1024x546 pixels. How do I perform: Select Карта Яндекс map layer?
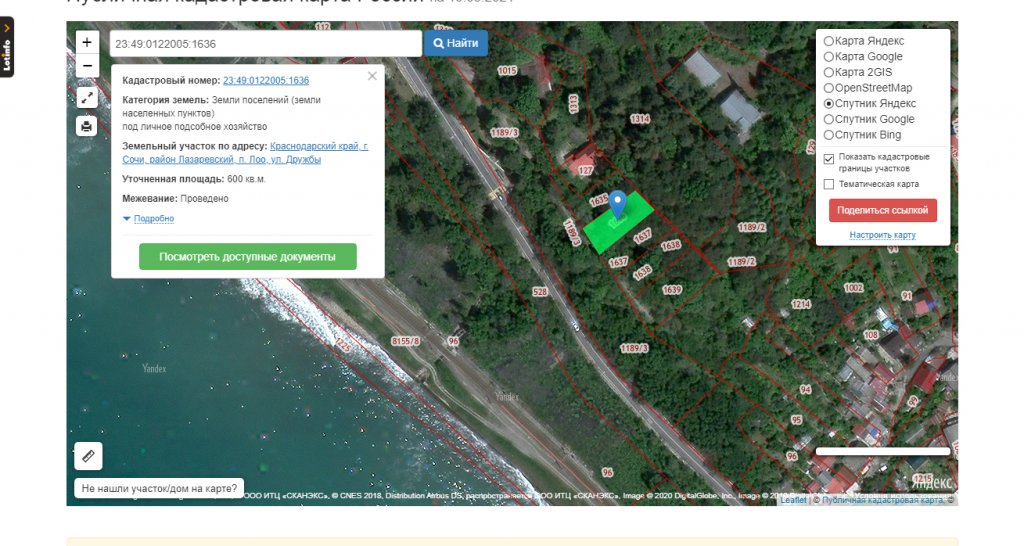click(x=828, y=41)
